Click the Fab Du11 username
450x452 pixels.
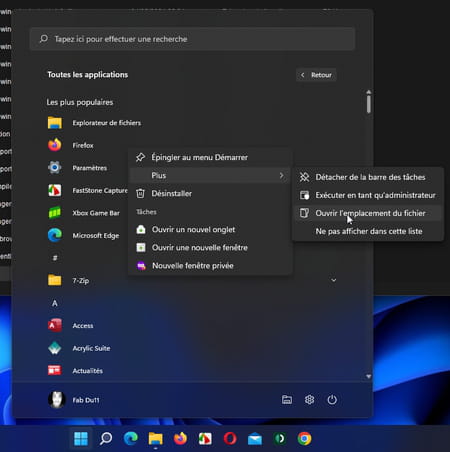coord(86,400)
